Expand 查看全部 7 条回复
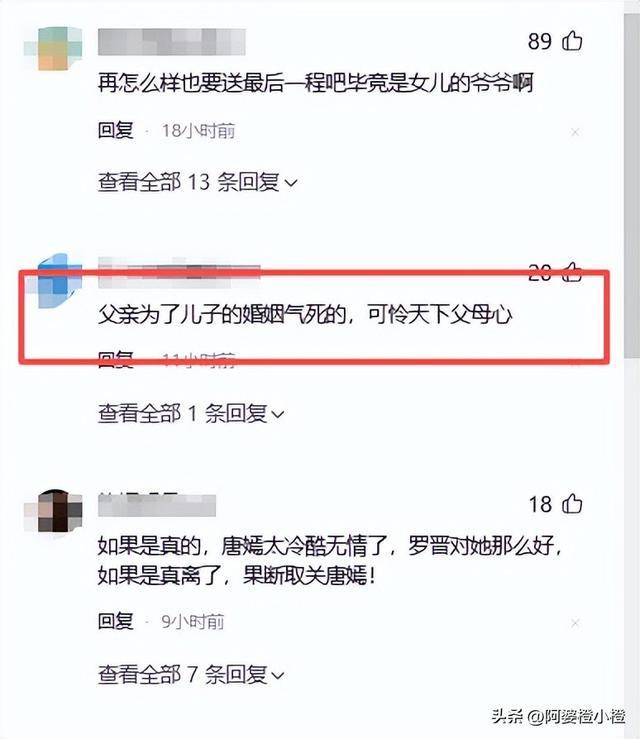This screenshot has width=640, height=739. click(191, 675)
